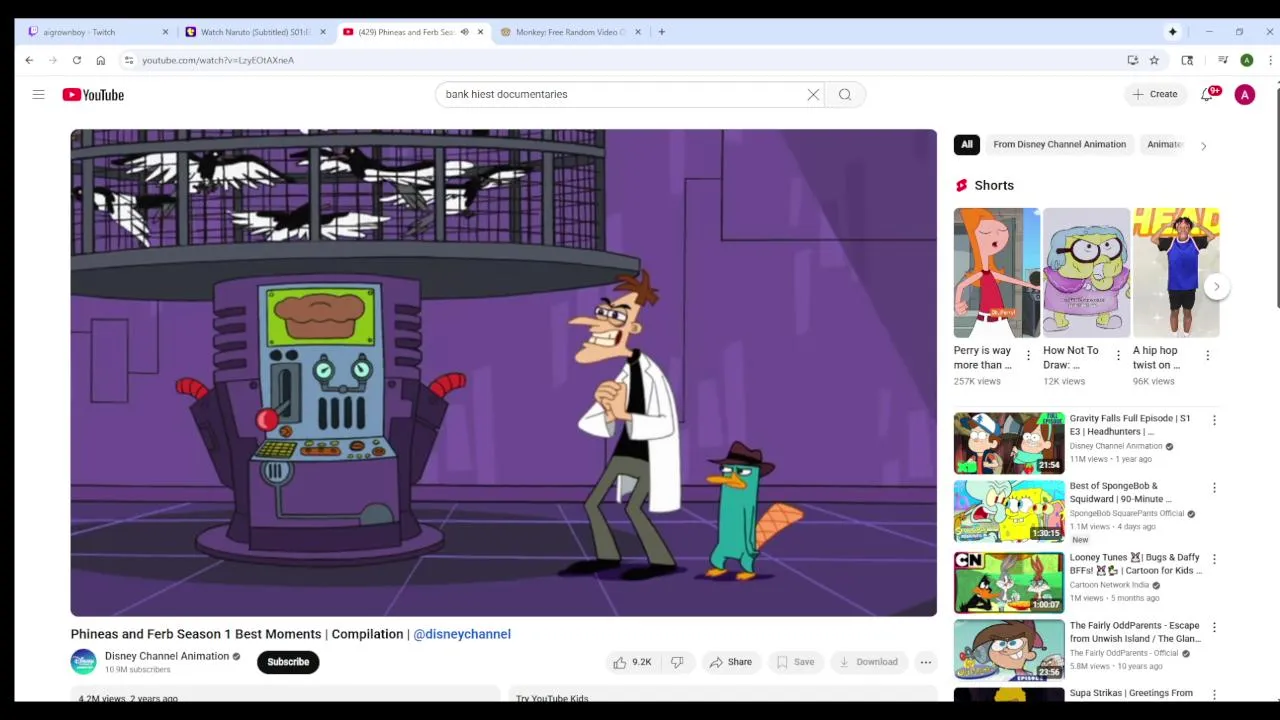The image size is (1280, 720).
Task: Download the video
Action: pyautogui.click(x=868, y=662)
